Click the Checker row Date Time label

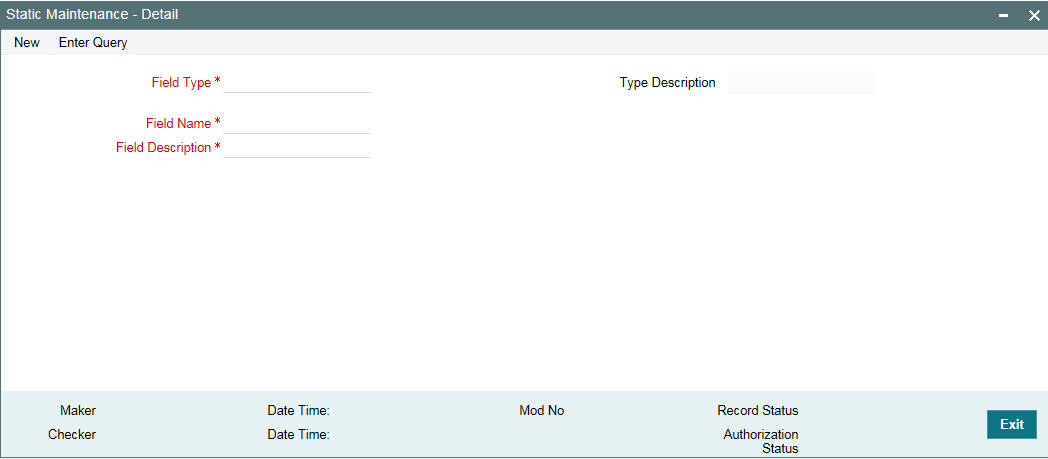click(x=299, y=434)
